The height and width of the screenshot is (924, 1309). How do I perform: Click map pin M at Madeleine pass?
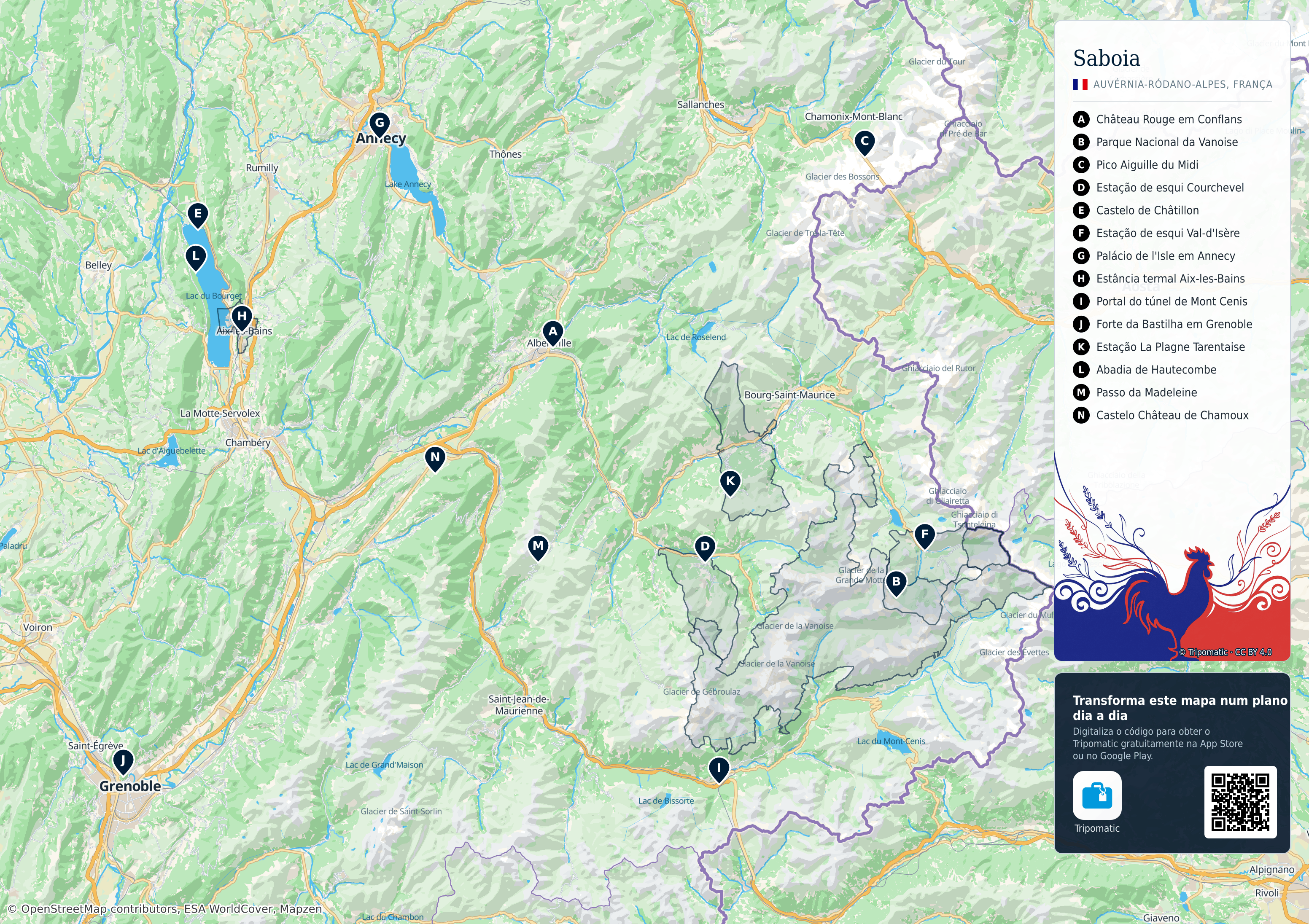pos(538,548)
